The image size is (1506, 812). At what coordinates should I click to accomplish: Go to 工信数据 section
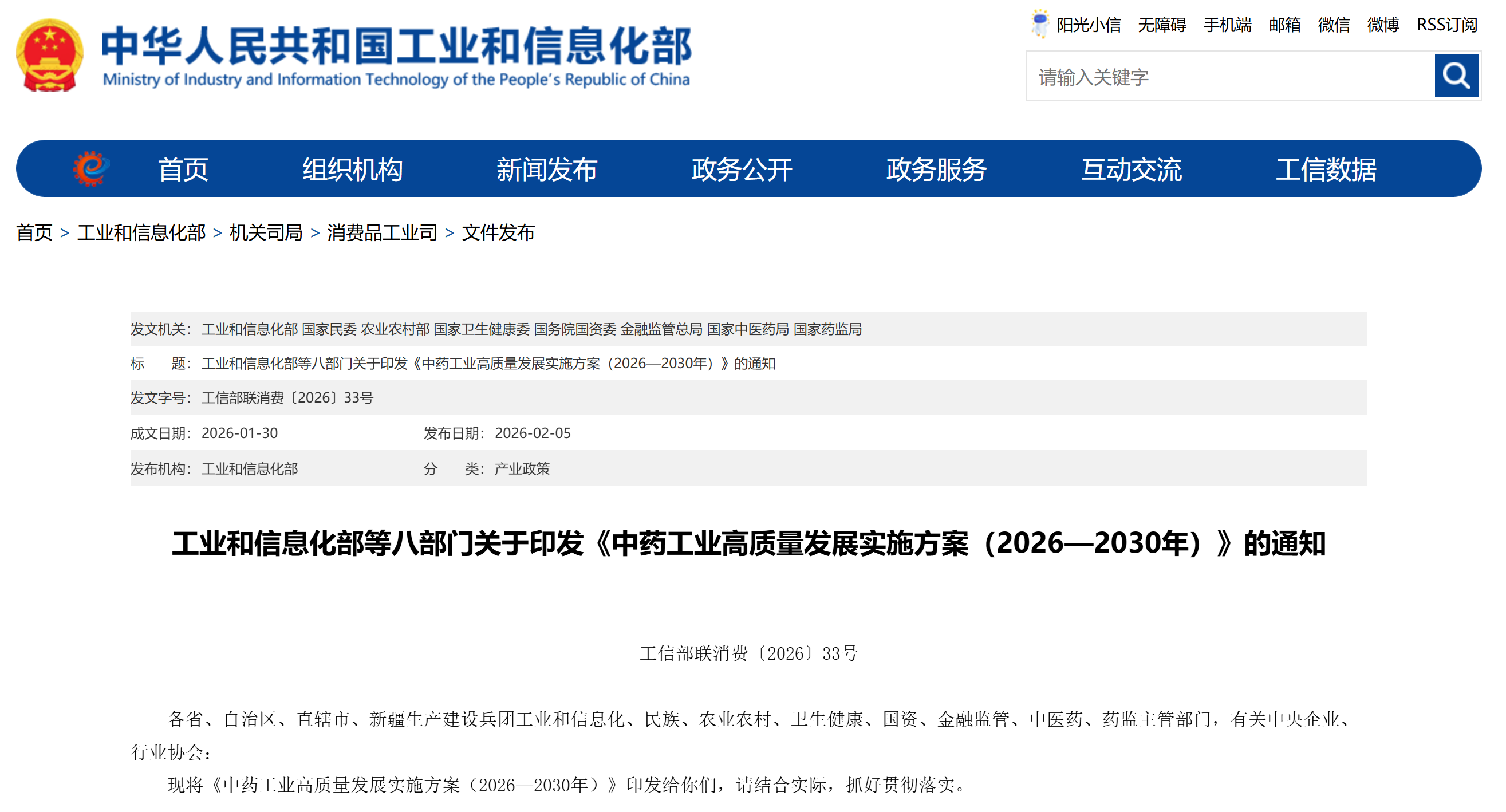point(1326,170)
